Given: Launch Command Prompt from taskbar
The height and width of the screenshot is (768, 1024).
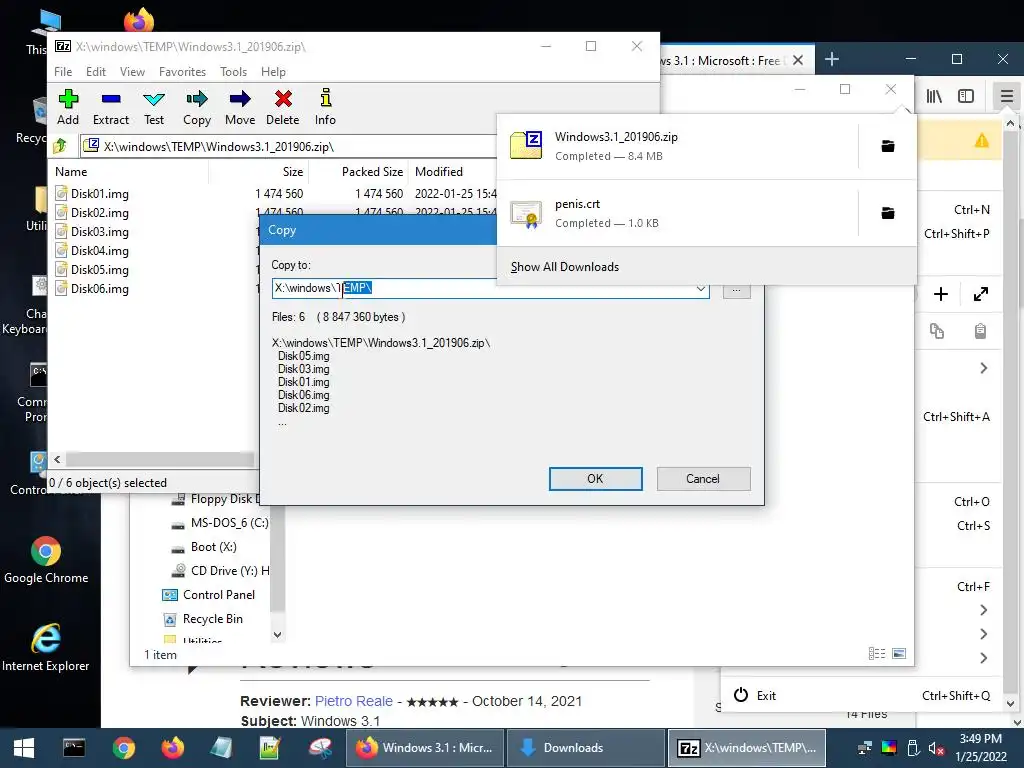Looking at the screenshot, I should click(x=74, y=748).
